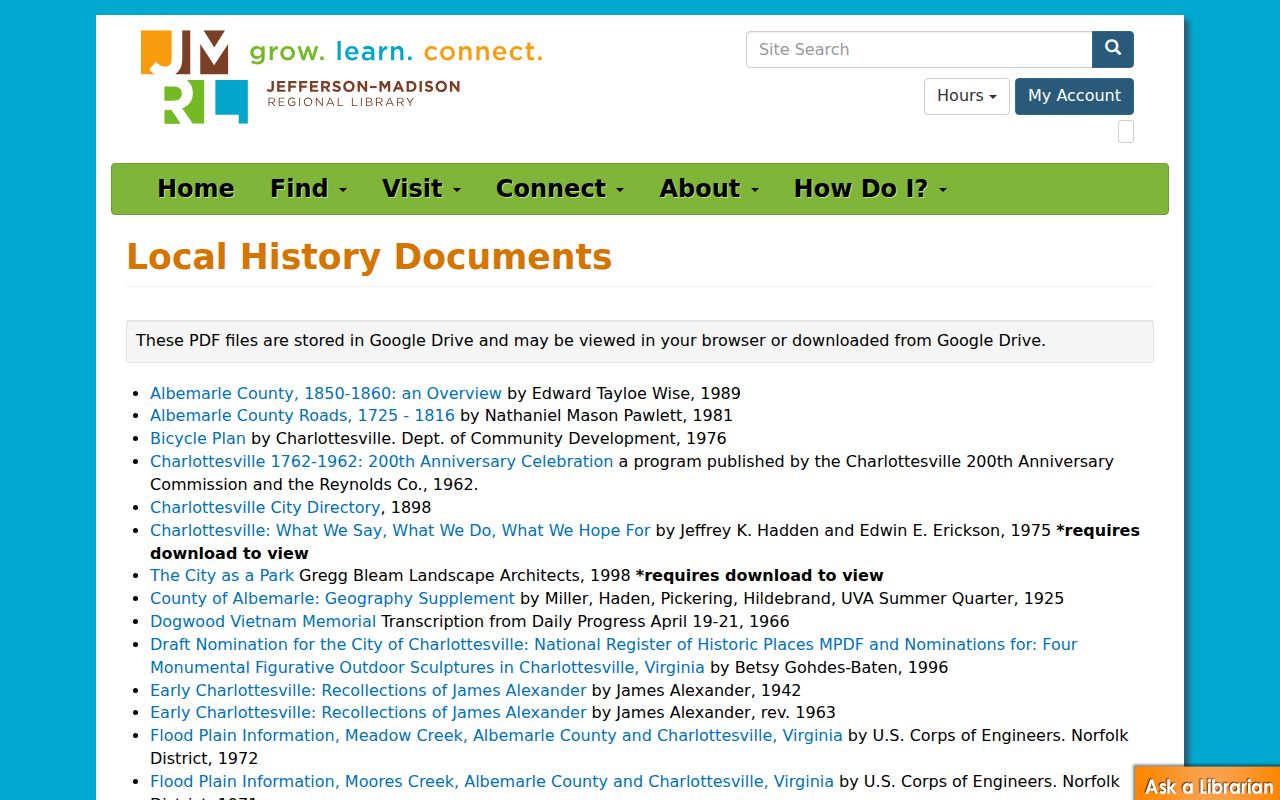
Task: Click the magnifier search button
Action: [1113, 49]
